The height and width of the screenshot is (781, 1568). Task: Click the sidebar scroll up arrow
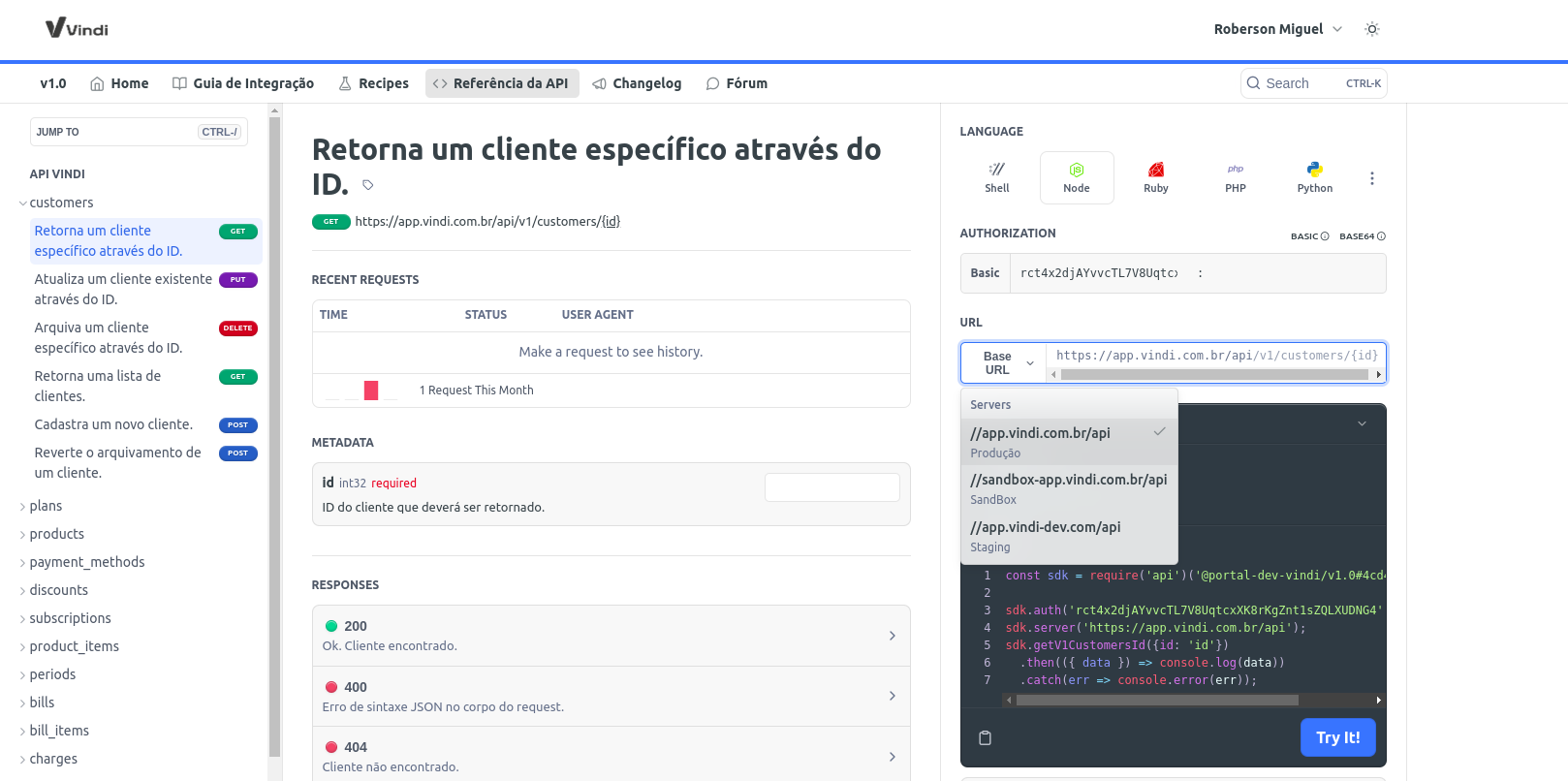coord(274,110)
